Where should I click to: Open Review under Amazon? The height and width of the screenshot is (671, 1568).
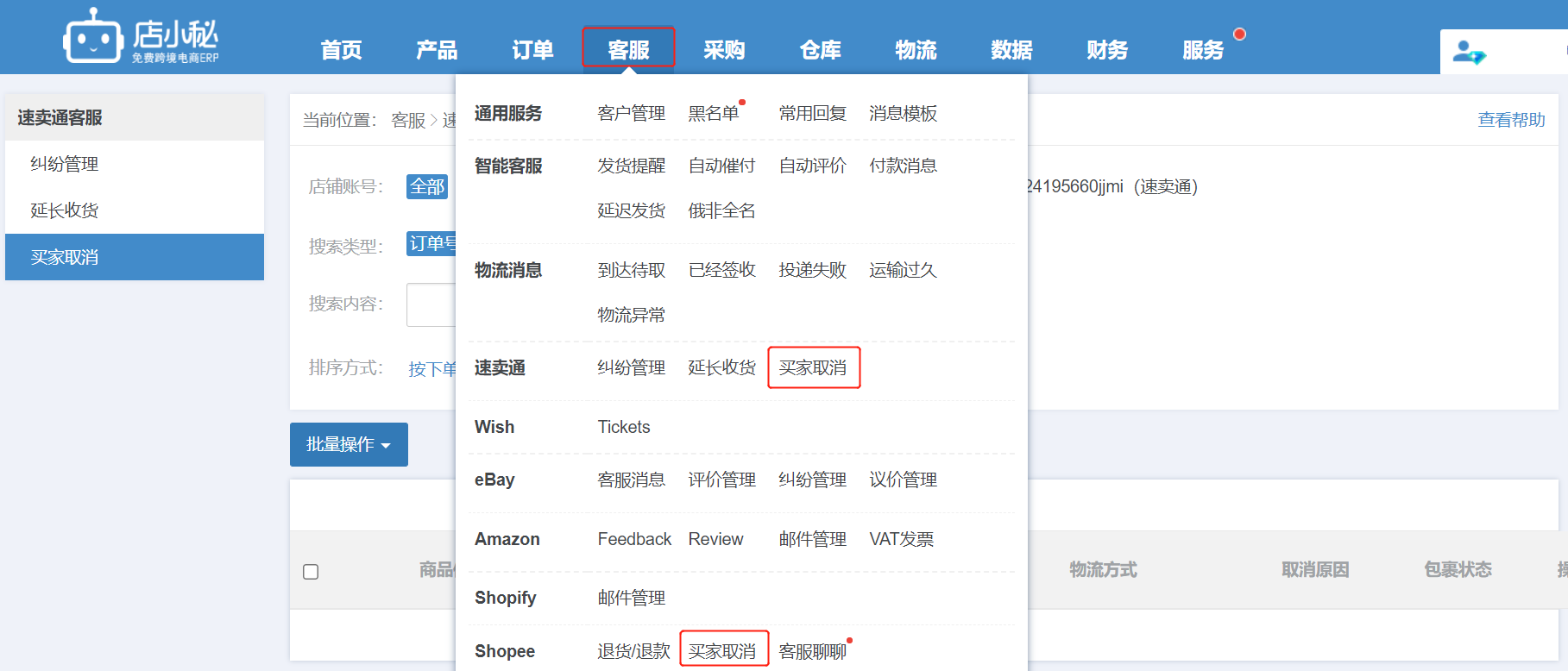click(x=715, y=539)
